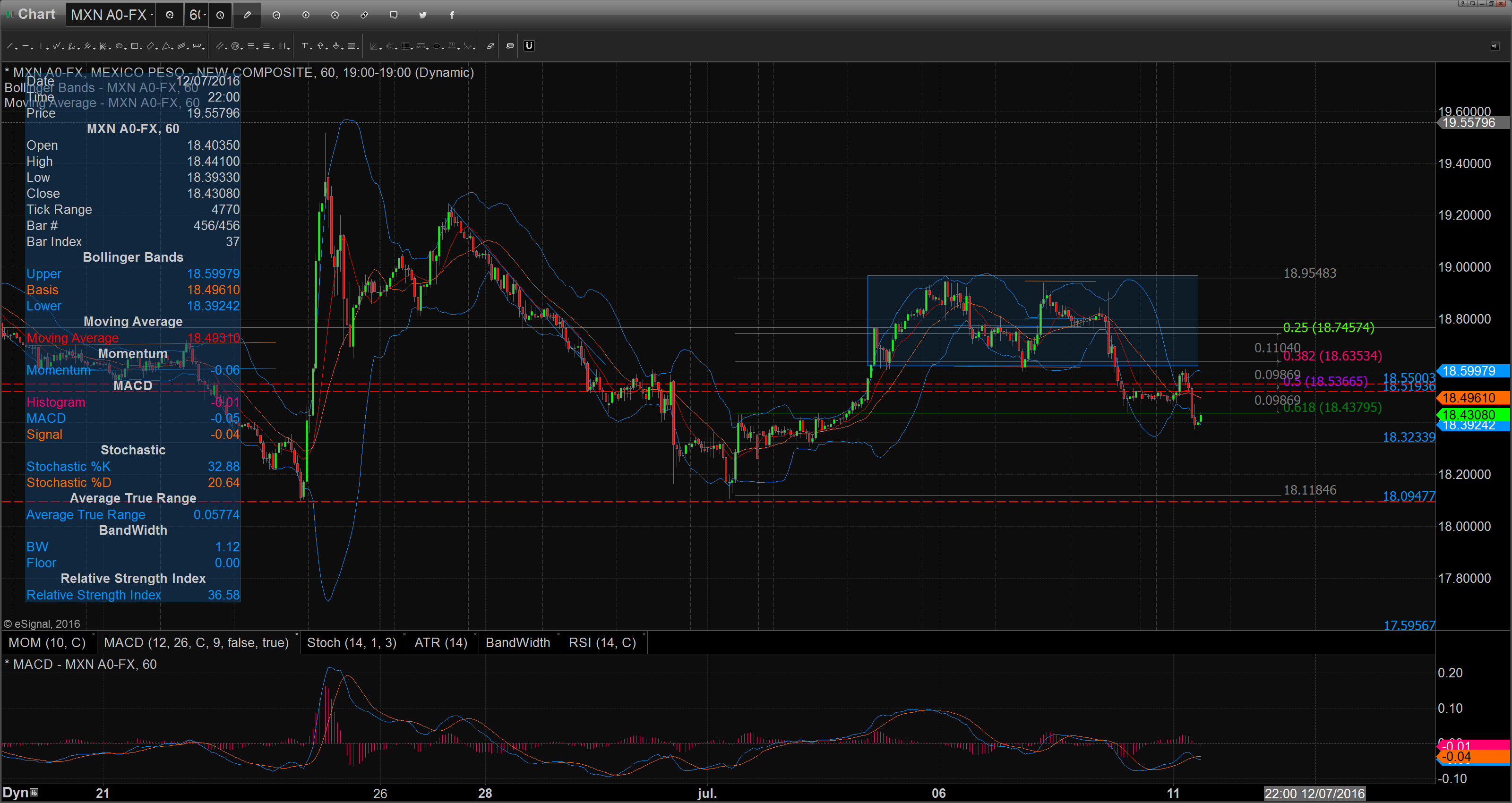Image resolution: width=1512 pixels, height=803 pixels.
Task: Close the MOM (10, C) study tab
Action: (x=93, y=635)
